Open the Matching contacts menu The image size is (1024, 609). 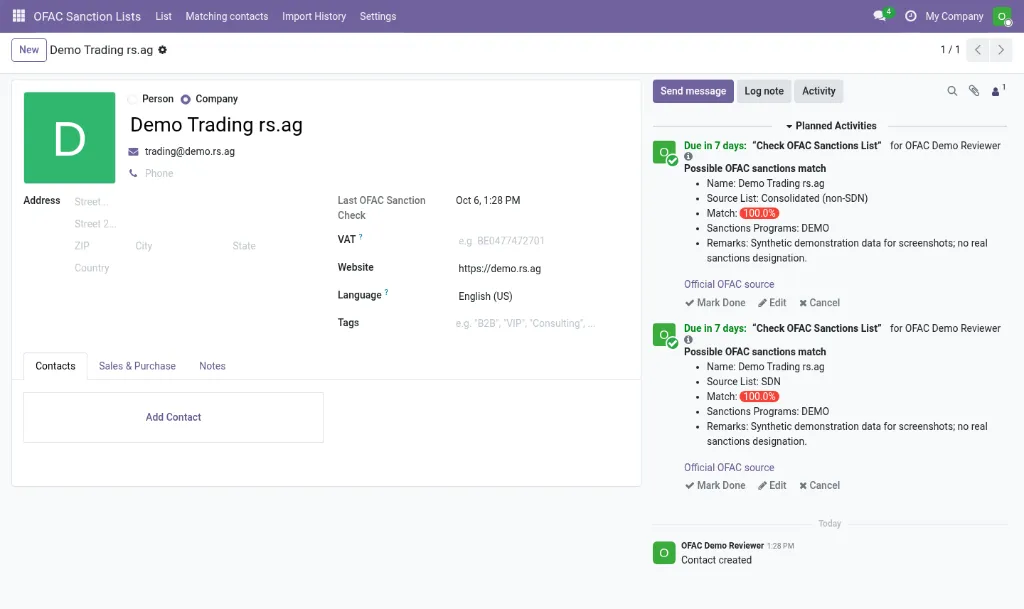point(227,16)
